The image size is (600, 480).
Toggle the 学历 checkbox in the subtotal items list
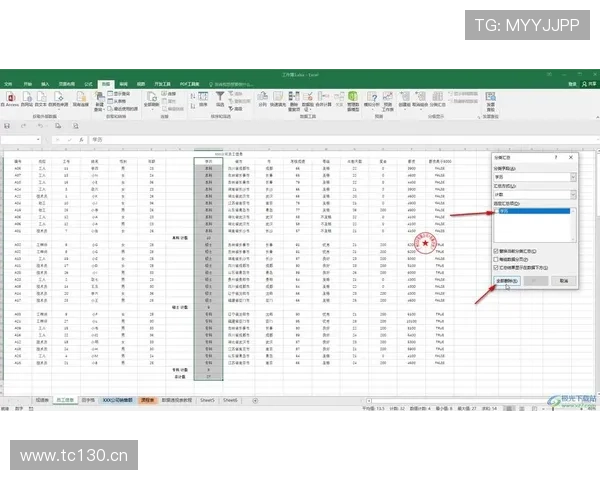click(499, 212)
